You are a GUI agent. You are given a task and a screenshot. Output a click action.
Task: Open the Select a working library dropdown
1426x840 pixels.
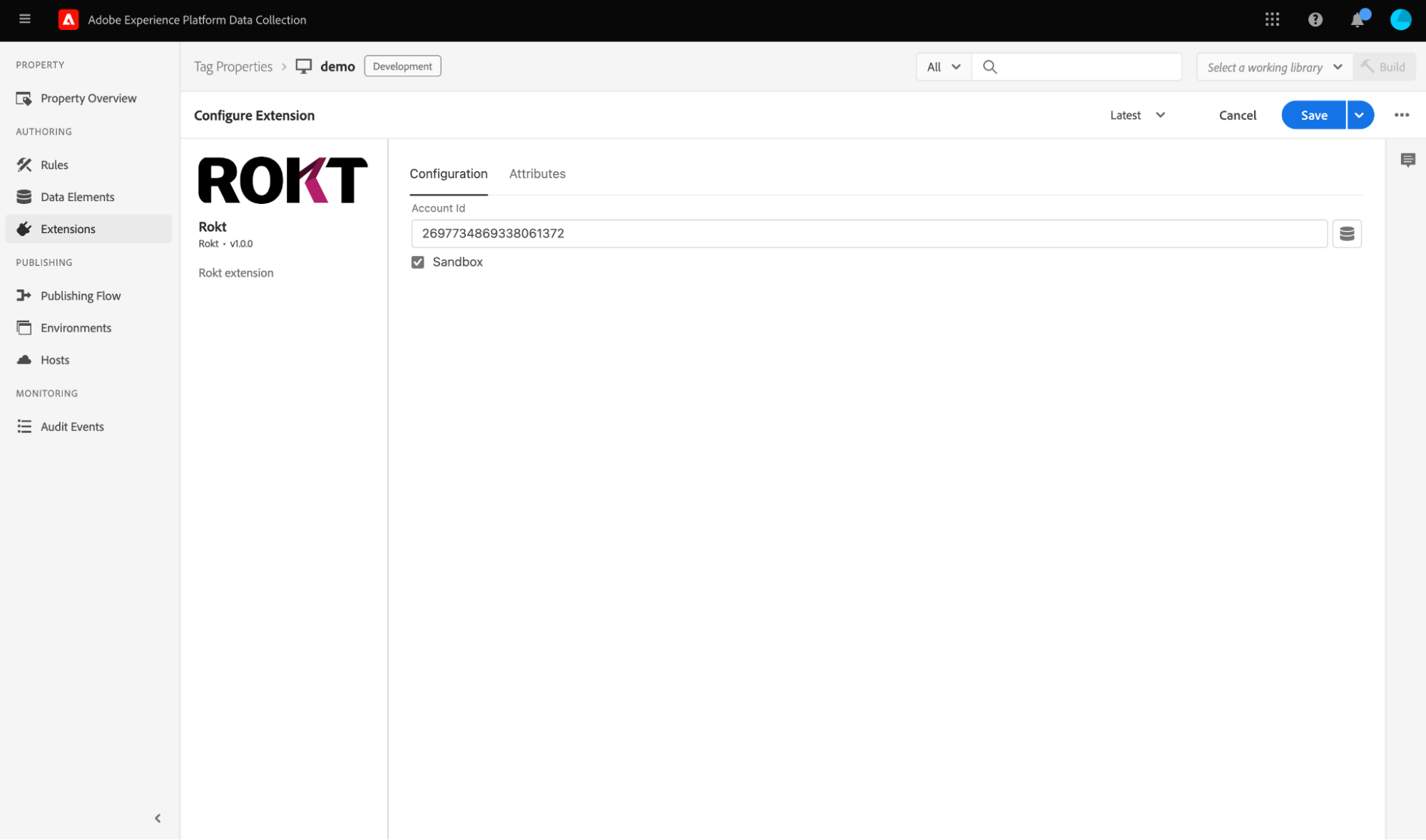(x=1274, y=67)
